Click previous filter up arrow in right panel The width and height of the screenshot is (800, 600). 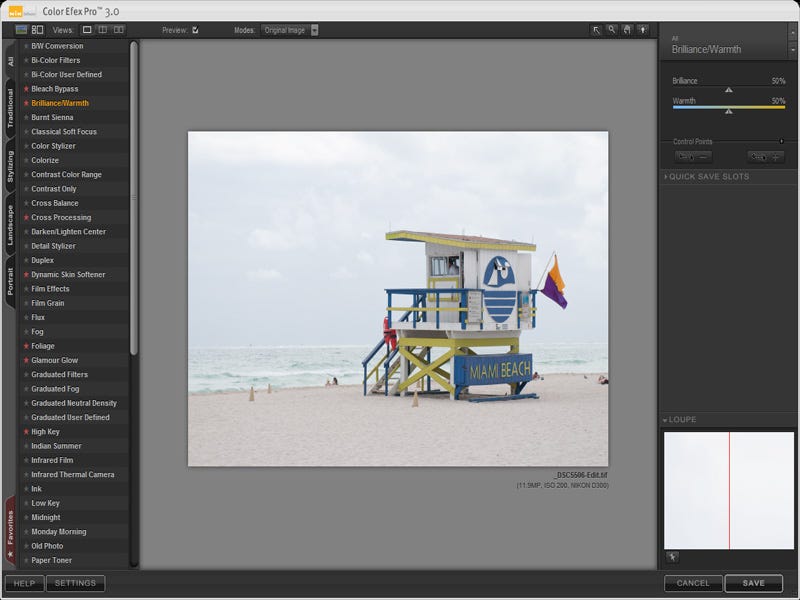(792, 32)
